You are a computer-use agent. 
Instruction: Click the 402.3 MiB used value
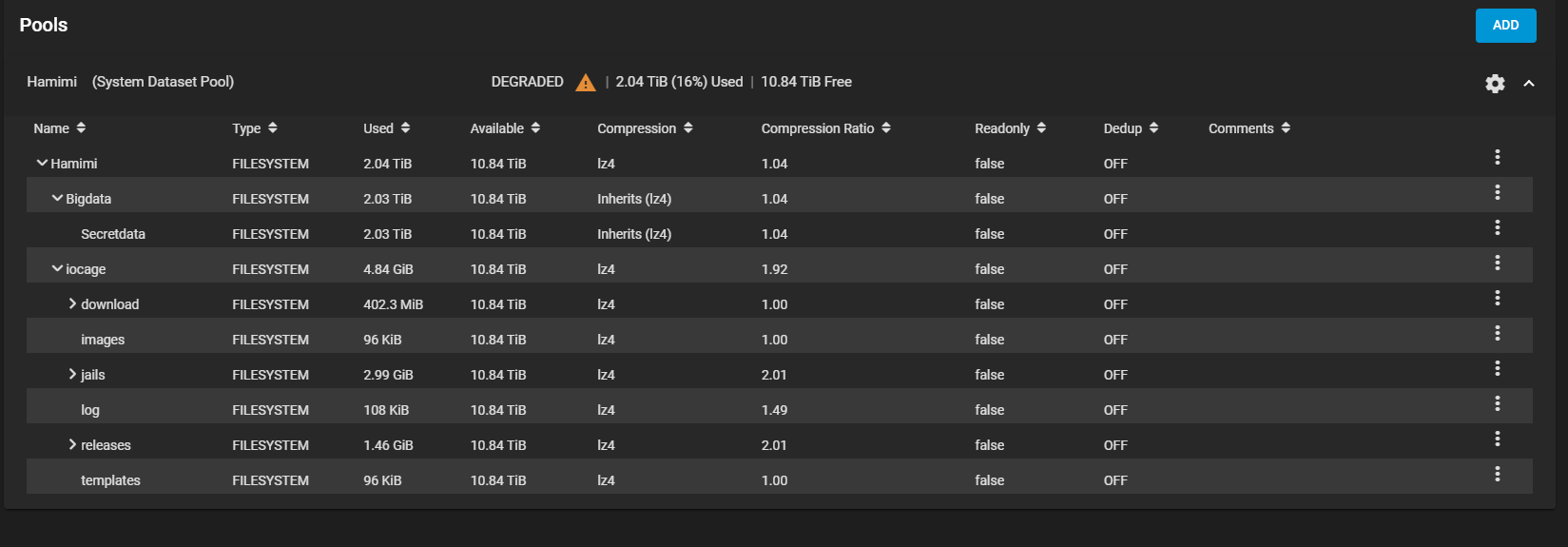(x=393, y=304)
